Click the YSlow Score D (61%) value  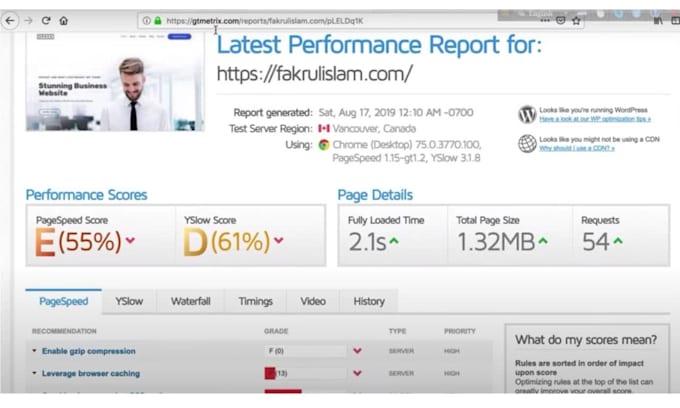pyautogui.click(x=227, y=242)
